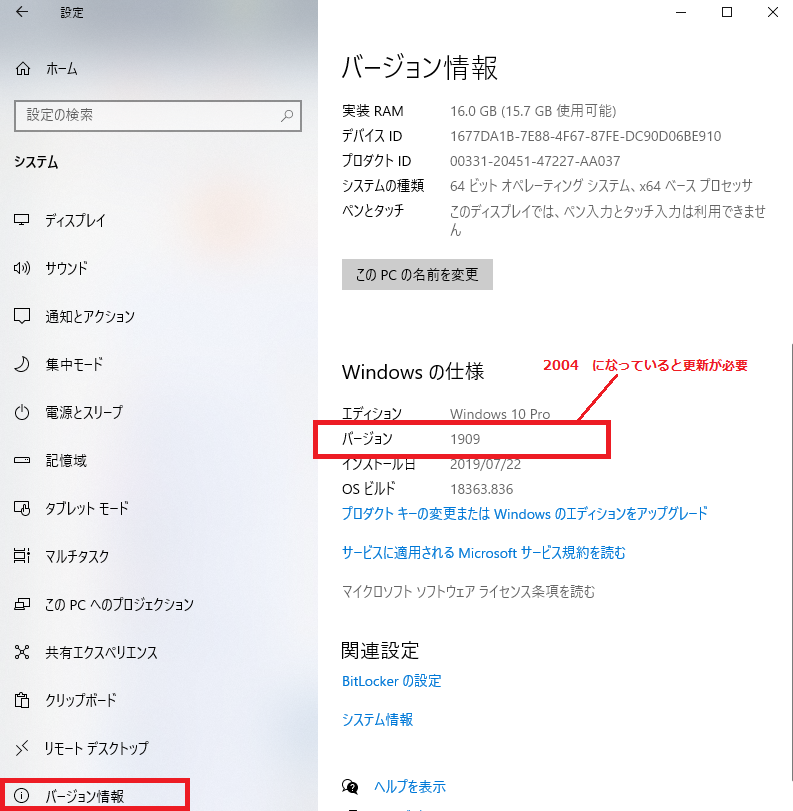
Task: Click the home icon beside ホーム
Action: coord(23,68)
